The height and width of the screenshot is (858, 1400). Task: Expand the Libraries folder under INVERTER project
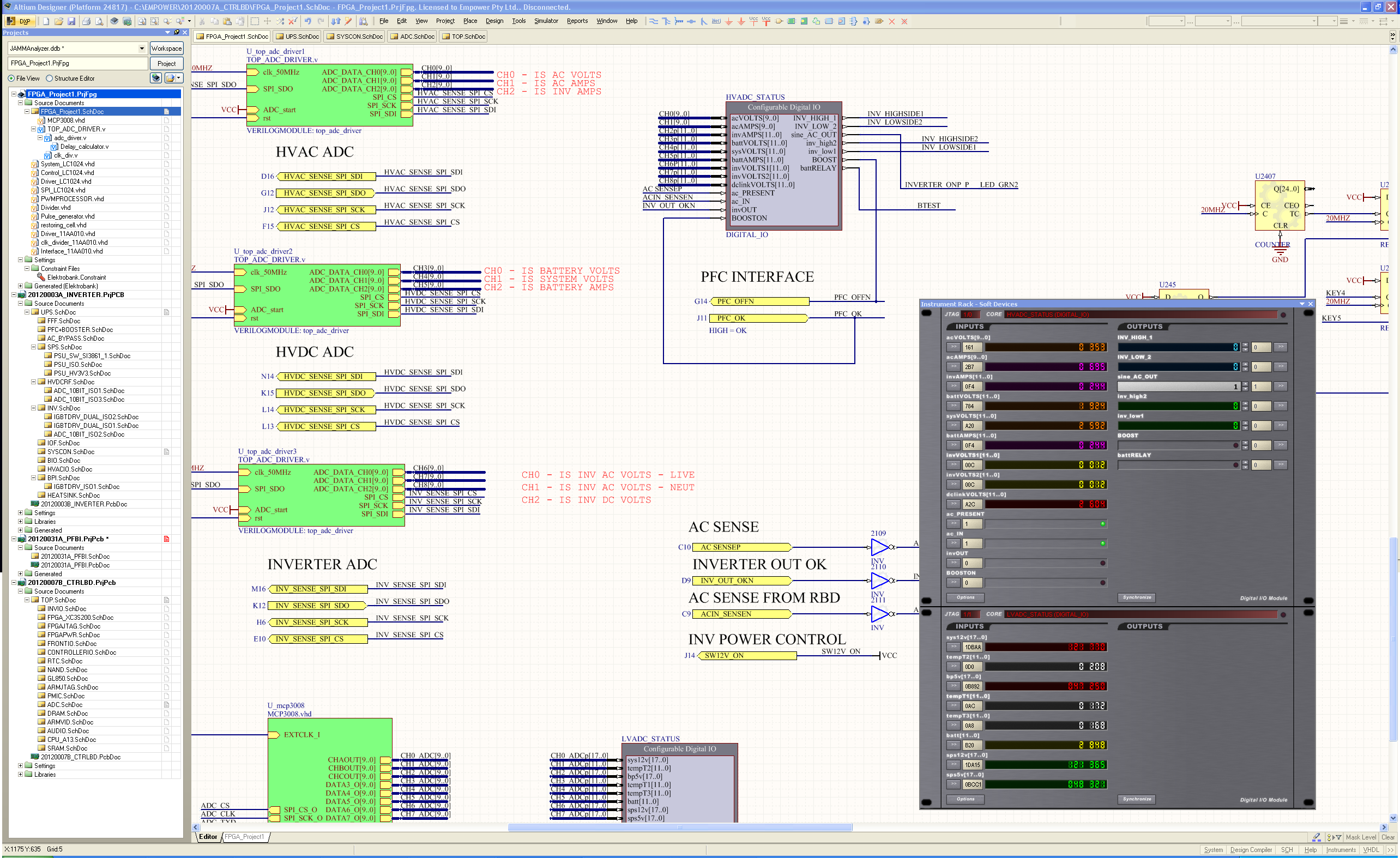[x=21, y=522]
